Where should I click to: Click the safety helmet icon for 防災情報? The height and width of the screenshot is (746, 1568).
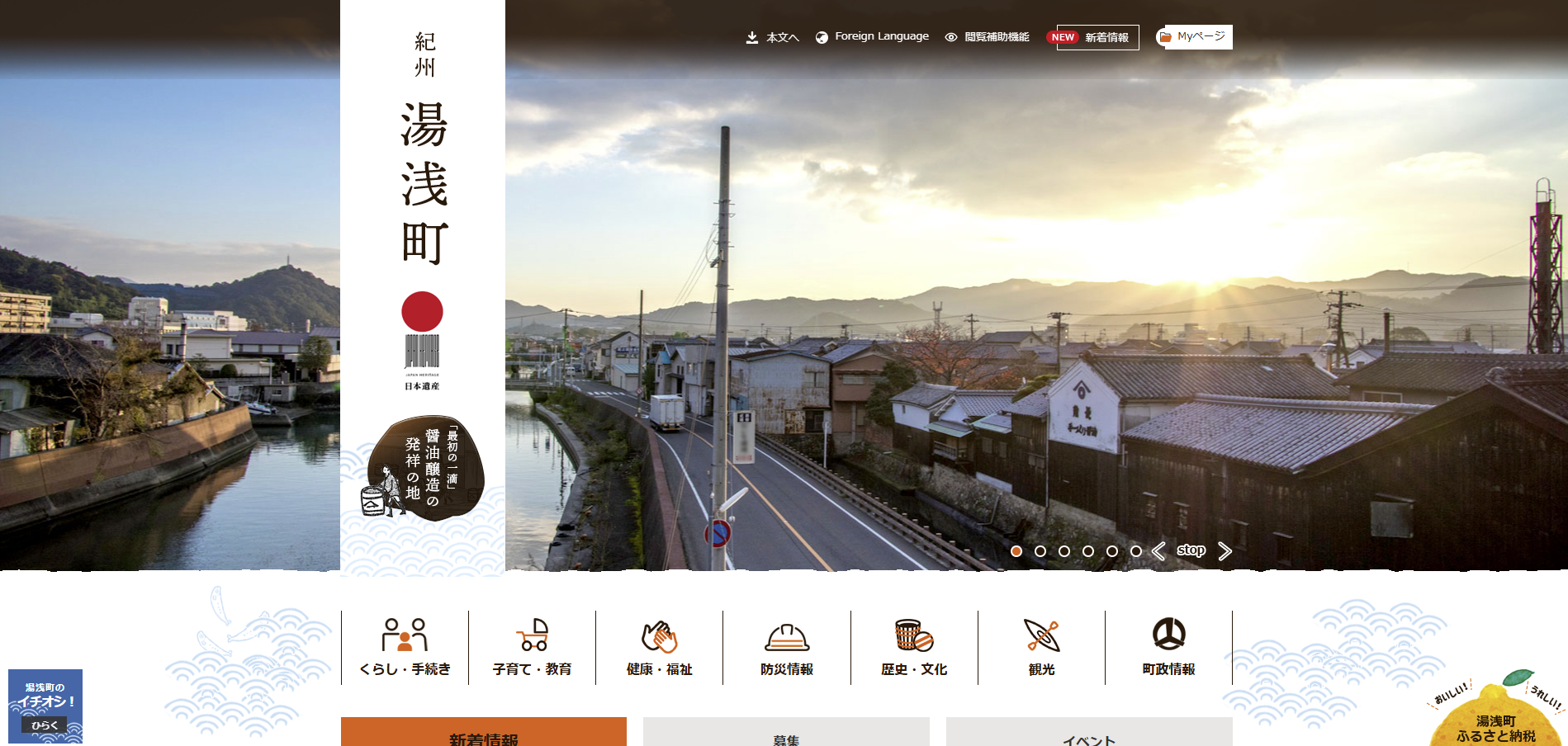point(787,638)
